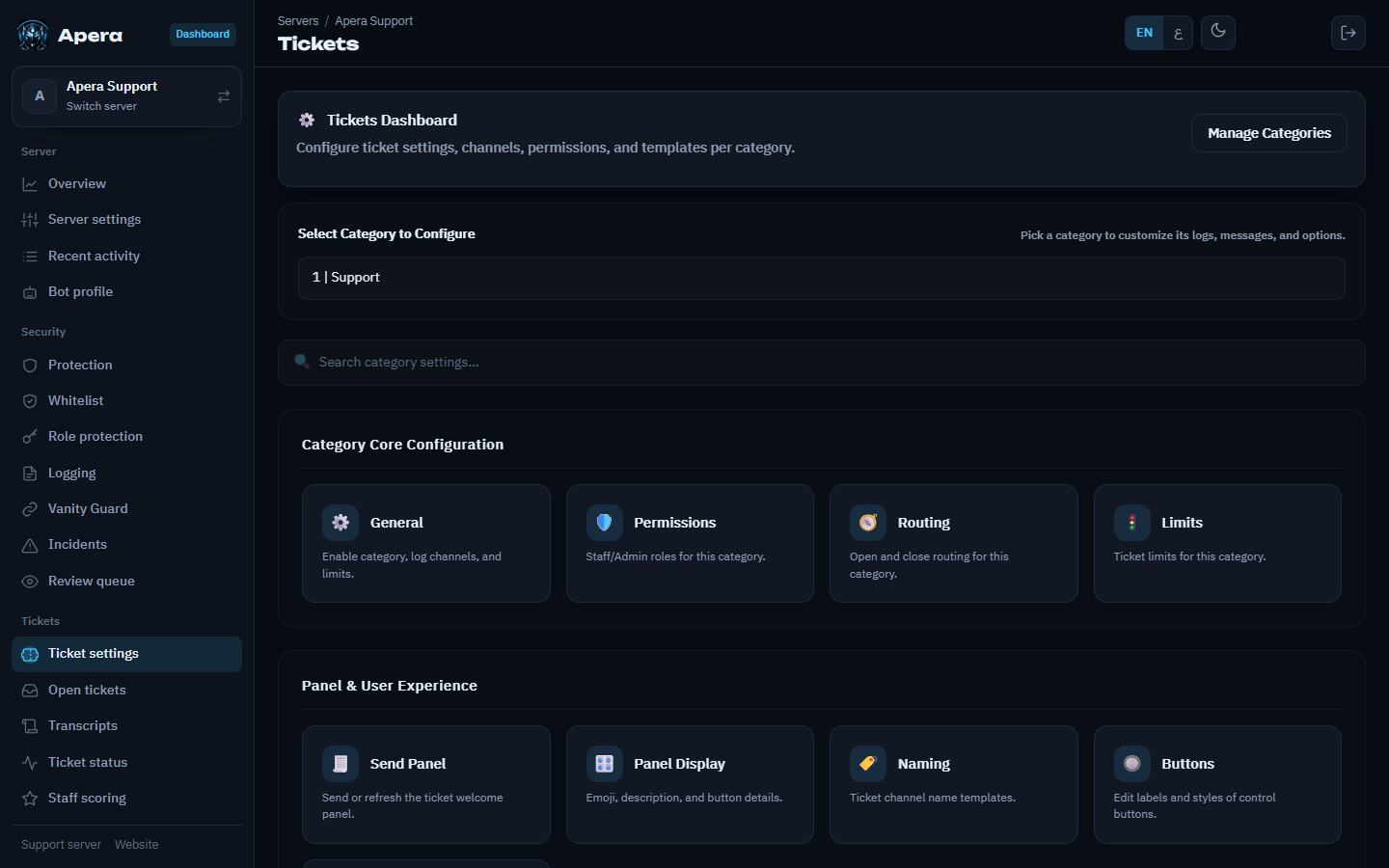
Task: Click the Staff scoring star icon
Action: [x=30, y=799]
